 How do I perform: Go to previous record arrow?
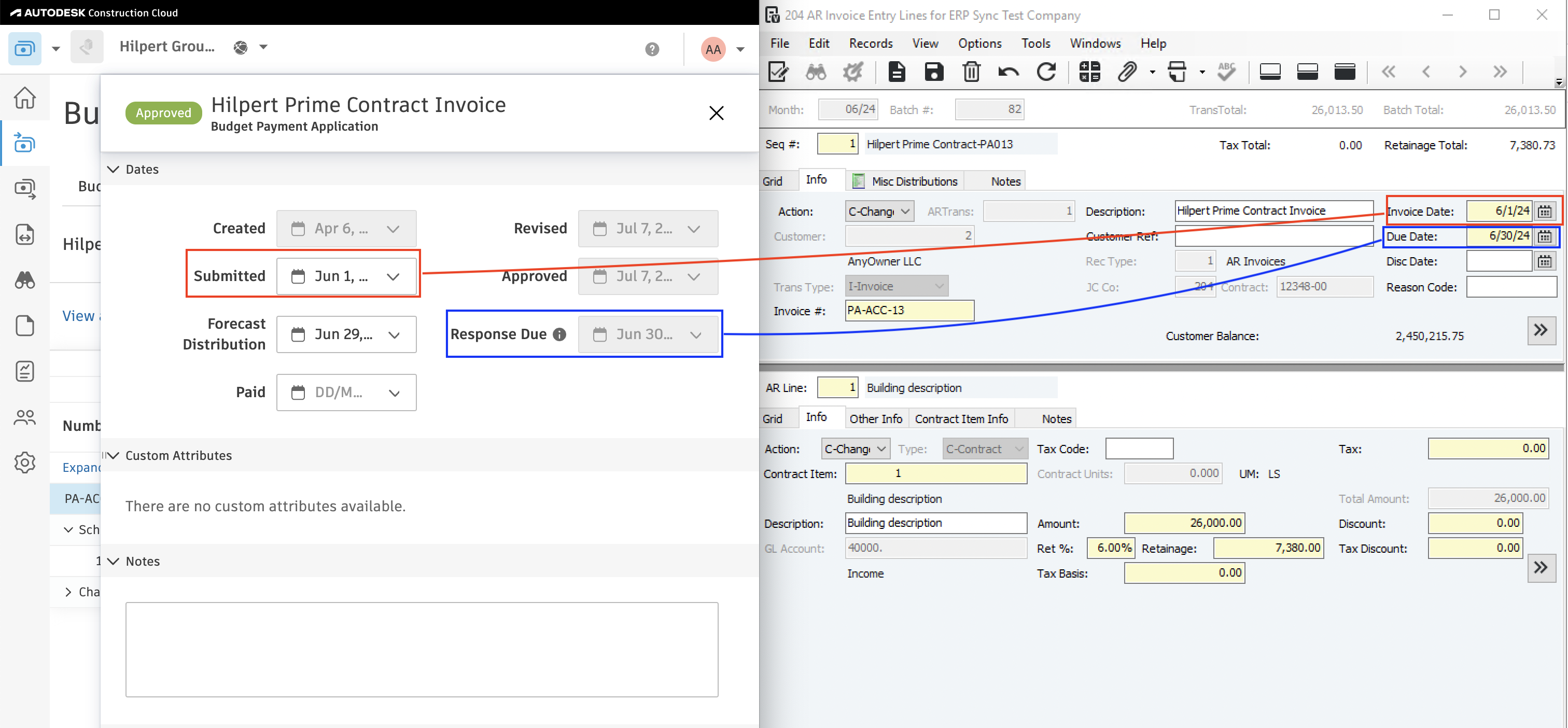1425,72
